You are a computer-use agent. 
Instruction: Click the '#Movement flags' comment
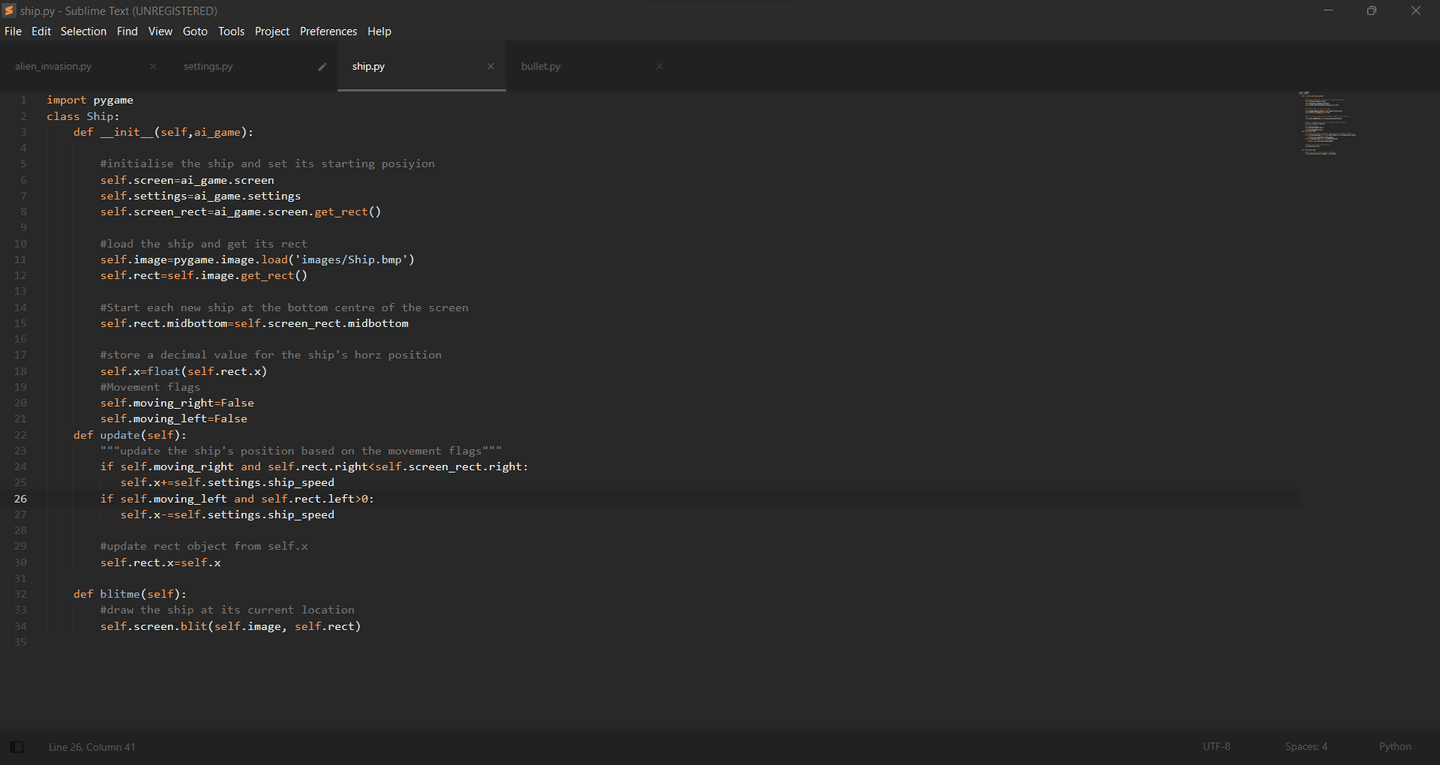tap(150, 387)
